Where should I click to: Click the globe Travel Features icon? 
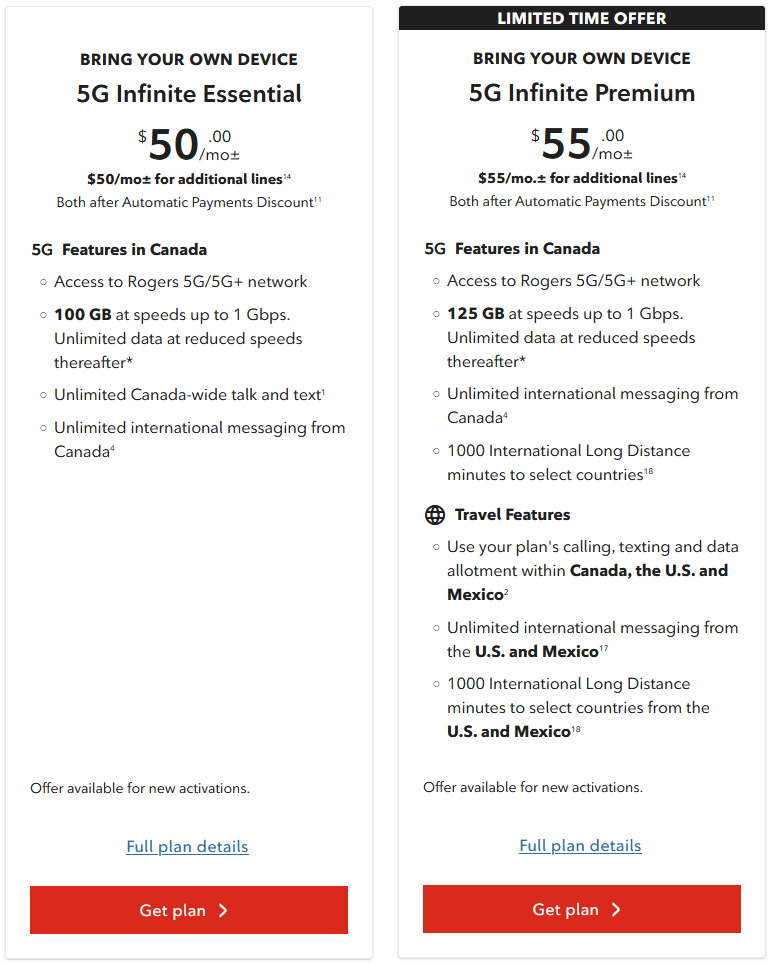point(435,514)
